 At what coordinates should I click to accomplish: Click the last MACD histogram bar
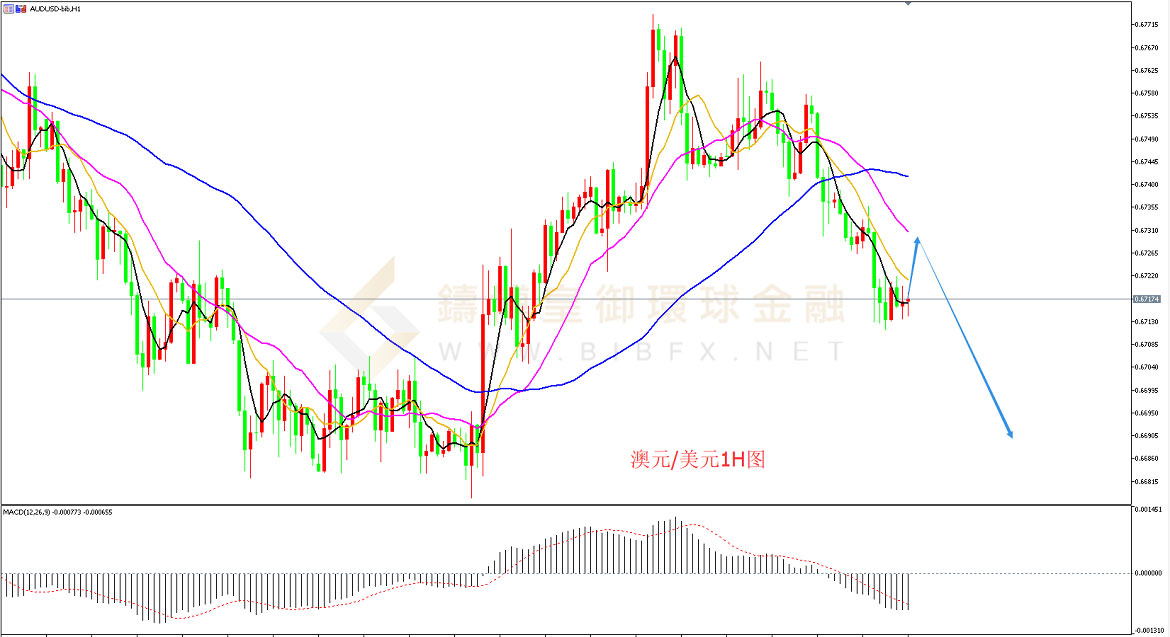click(908, 591)
